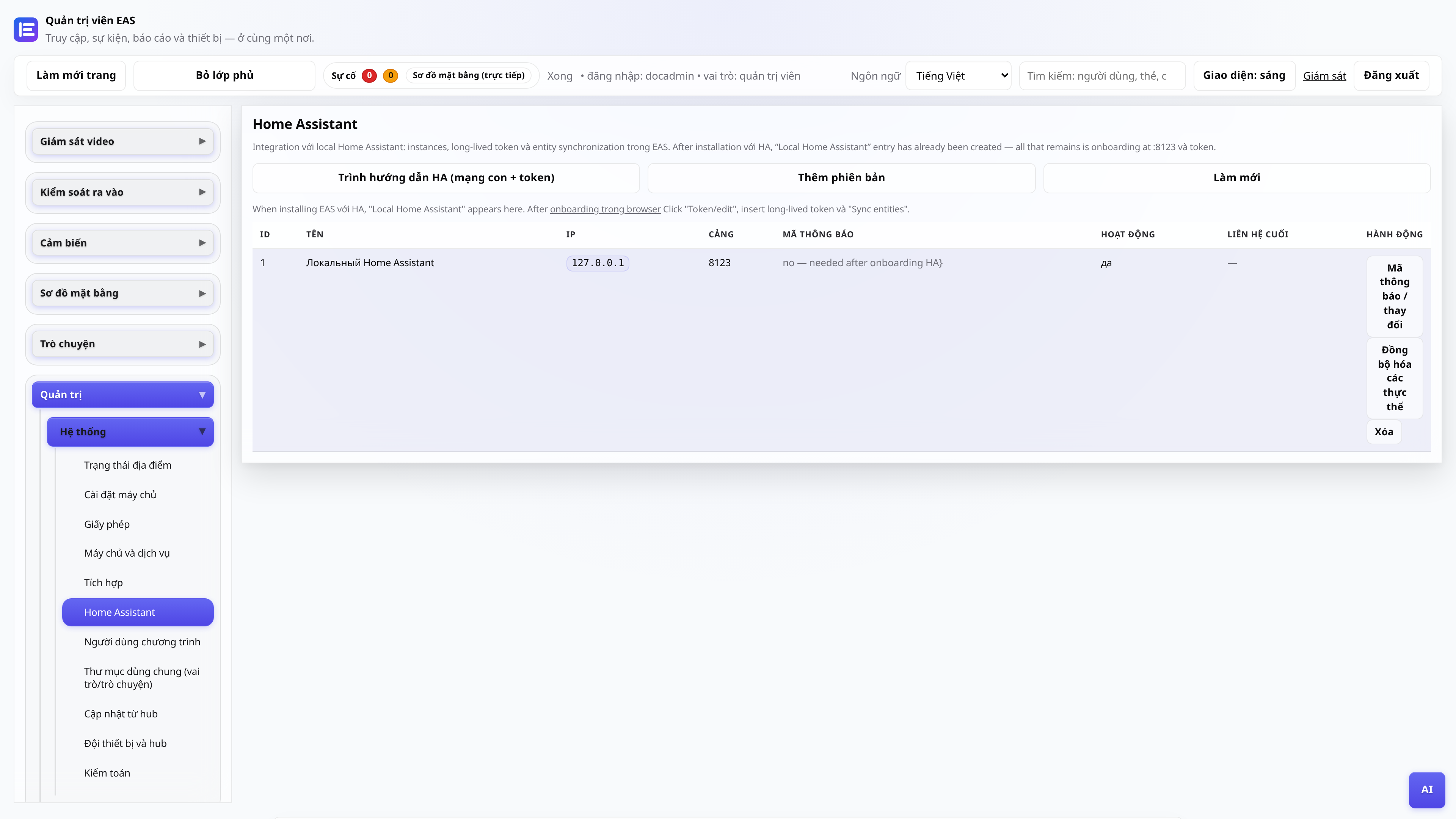
Task: Click the orange incident counter badge
Action: point(391,76)
